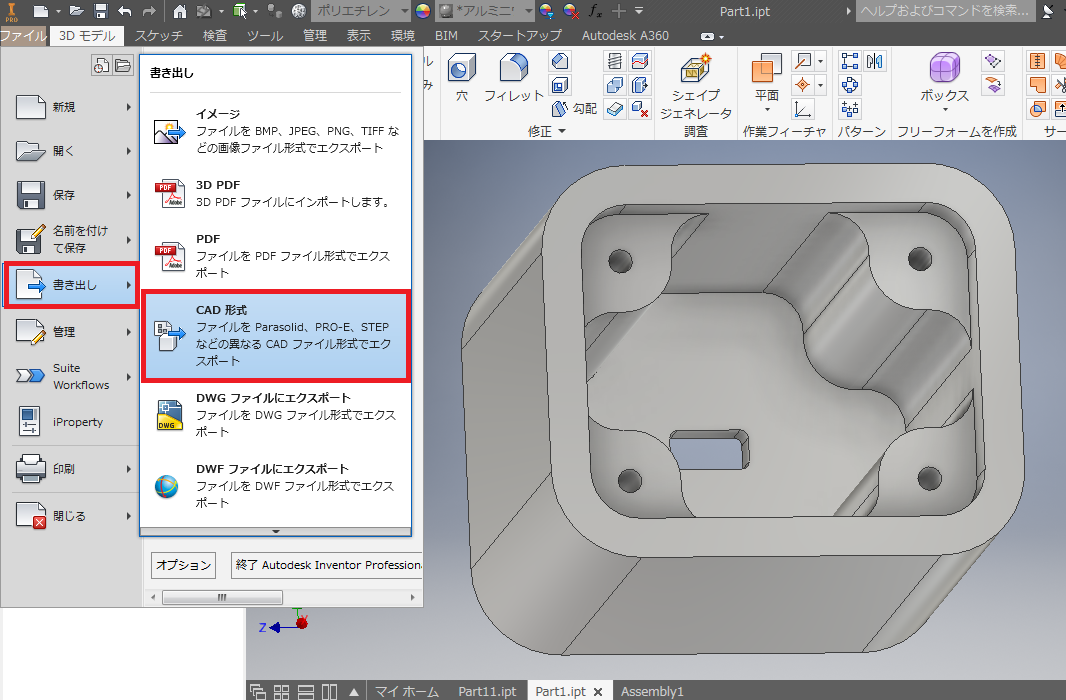Redo the last undone action
This screenshot has width=1066, height=700.
149,11
